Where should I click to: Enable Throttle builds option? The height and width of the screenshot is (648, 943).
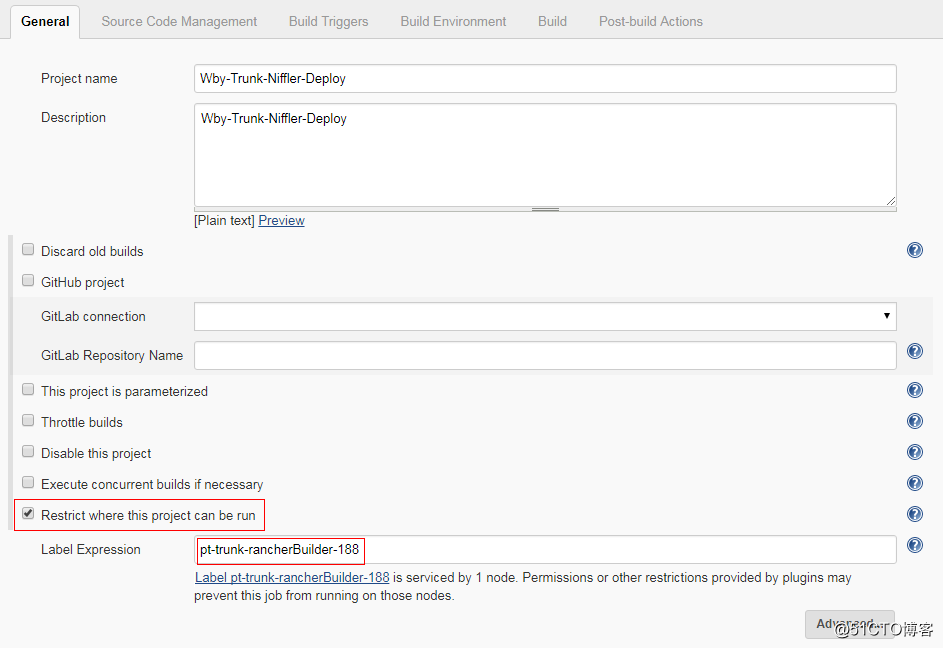point(28,421)
